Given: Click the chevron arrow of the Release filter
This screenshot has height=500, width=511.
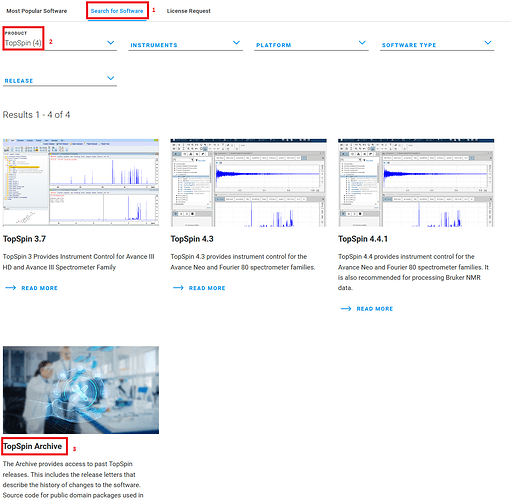Looking at the screenshot, I should tap(111, 78).
